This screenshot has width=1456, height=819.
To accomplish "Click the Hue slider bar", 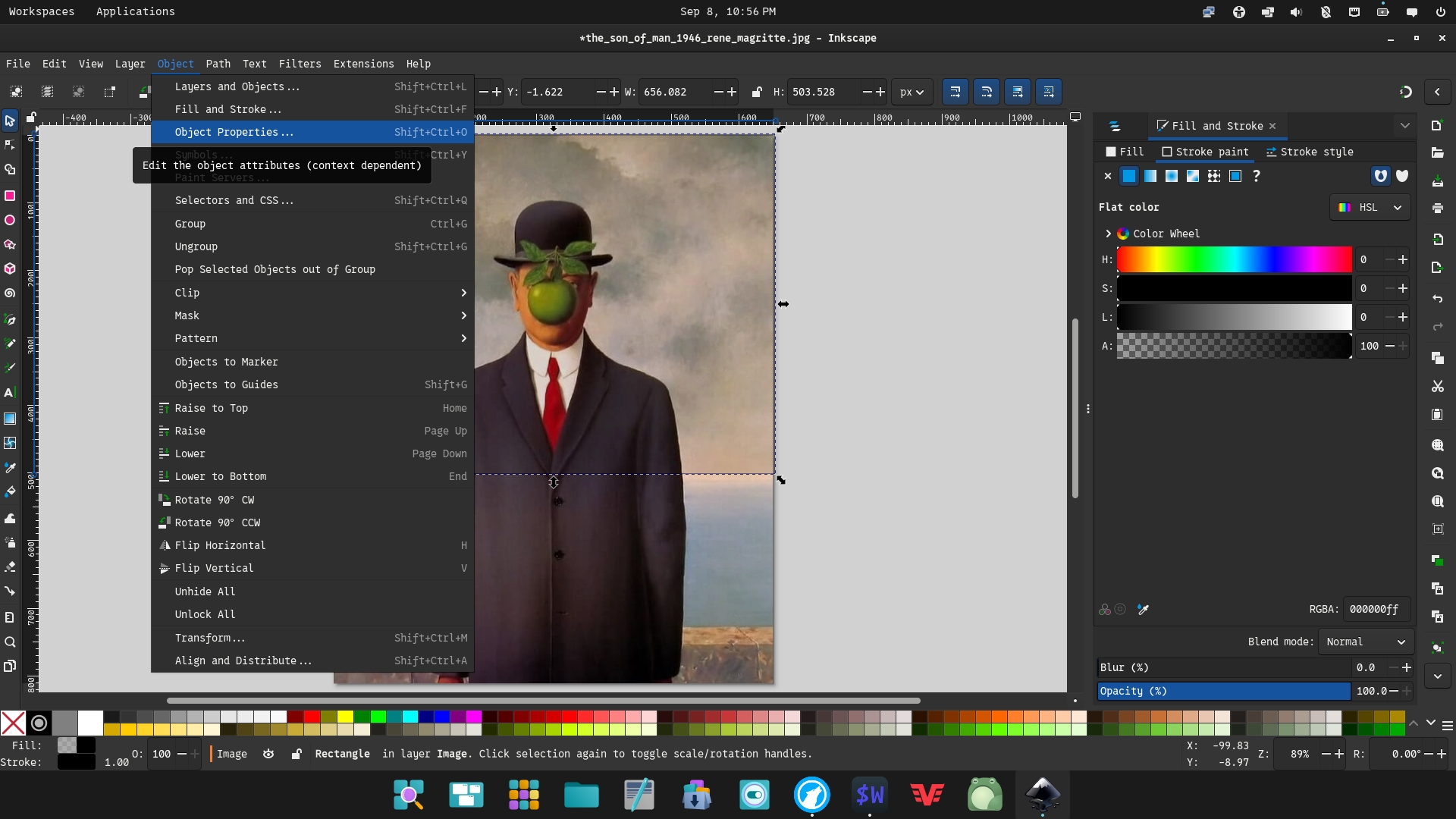I will click(x=1234, y=259).
